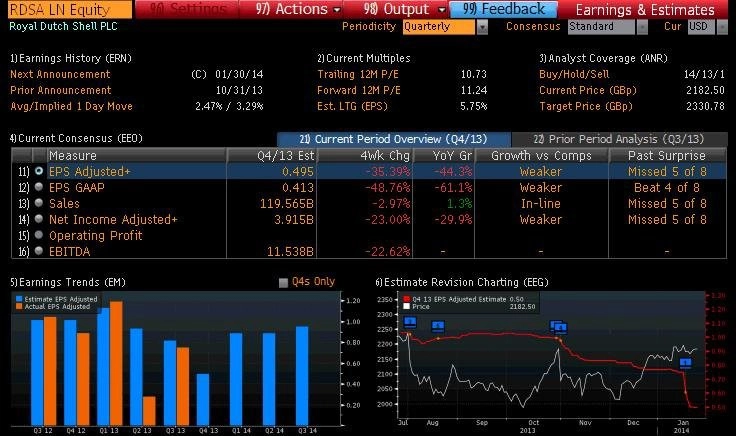Click the Target Price value 2330.78

pos(705,106)
